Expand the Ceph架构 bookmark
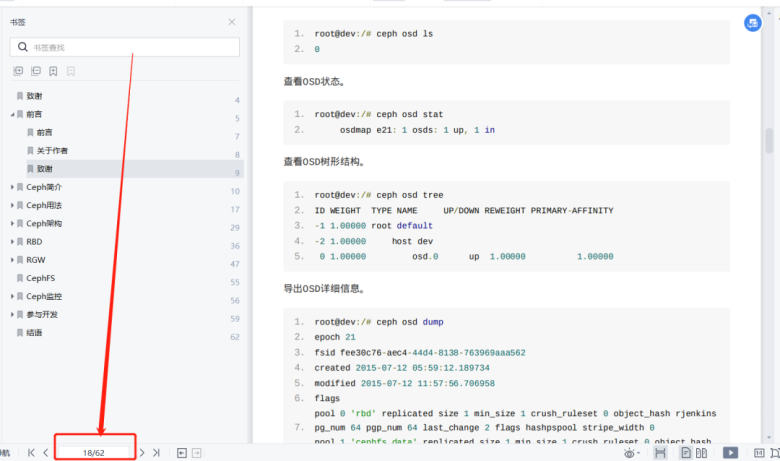Viewport: 780px width, 461px height. (x=12, y=224)
